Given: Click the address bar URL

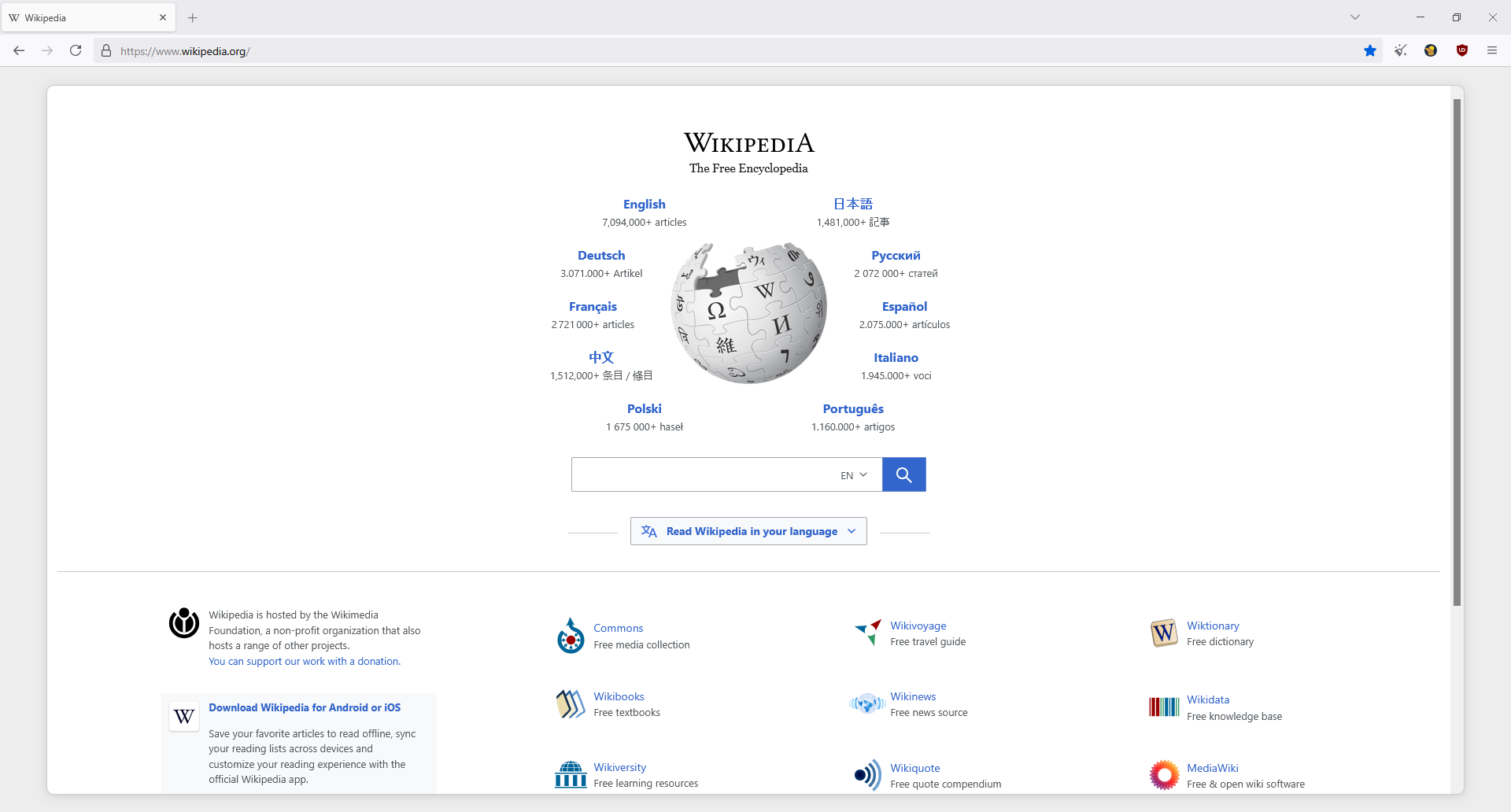Looking at the screenshot, I should click(x=185, y=51).
